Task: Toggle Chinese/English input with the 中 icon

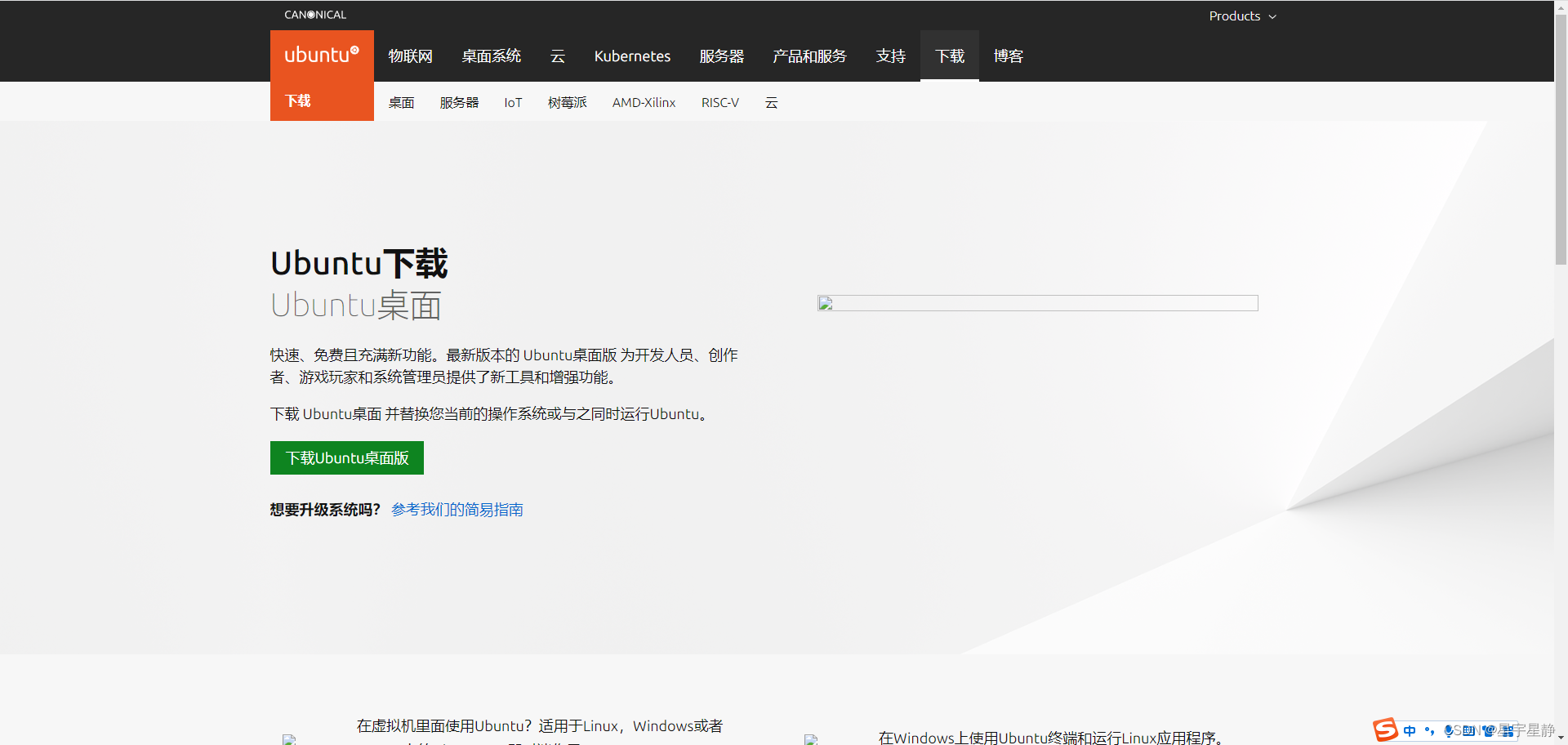Action: point(1409,729)
